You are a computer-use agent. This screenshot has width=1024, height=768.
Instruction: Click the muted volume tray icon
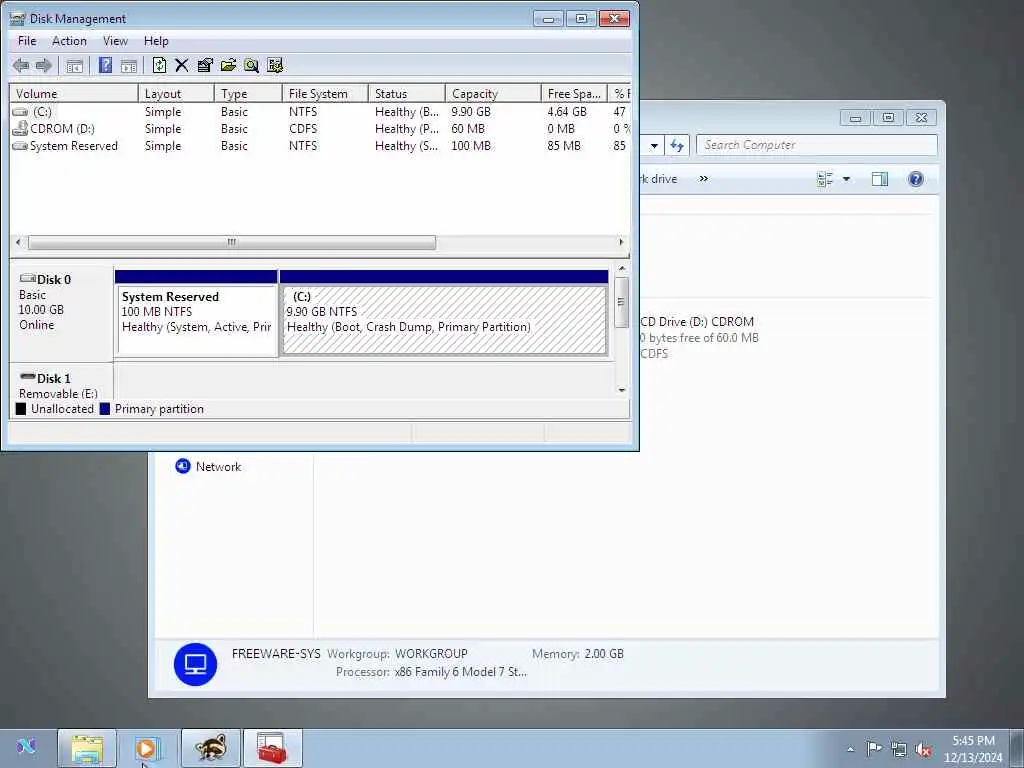(x=923, y=749)
